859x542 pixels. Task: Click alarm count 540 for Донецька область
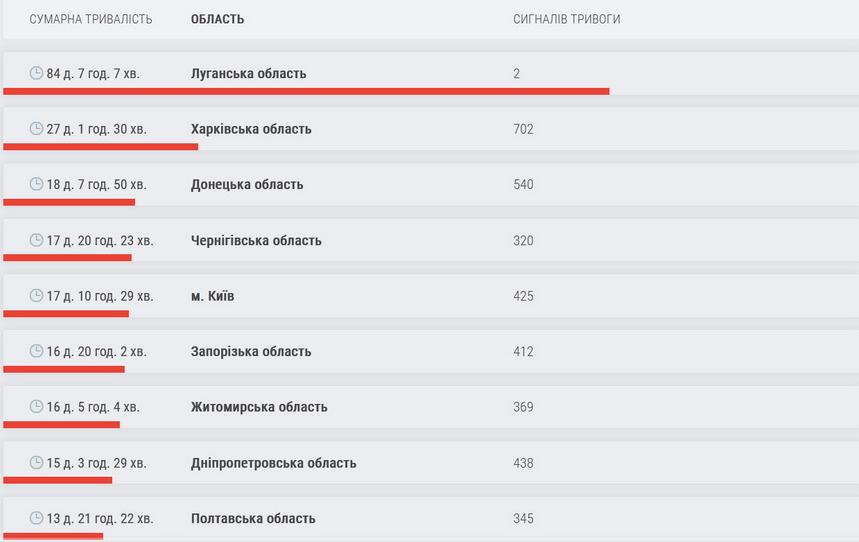click(523, 185)
